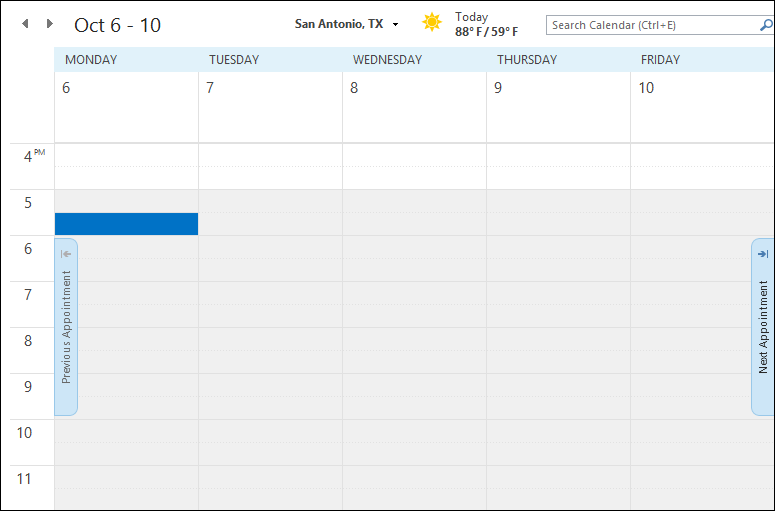
Task: Go to previous week with back arrow
Action: pyautogui.click(x=25, y=24)
